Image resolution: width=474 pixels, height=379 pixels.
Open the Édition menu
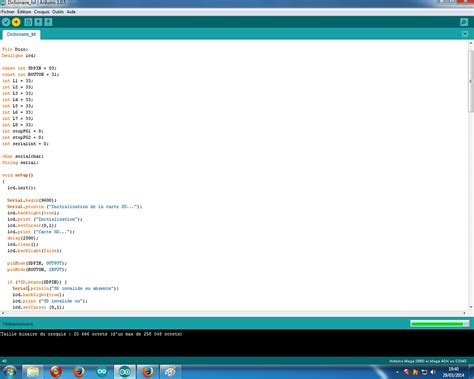click(24, 12)
